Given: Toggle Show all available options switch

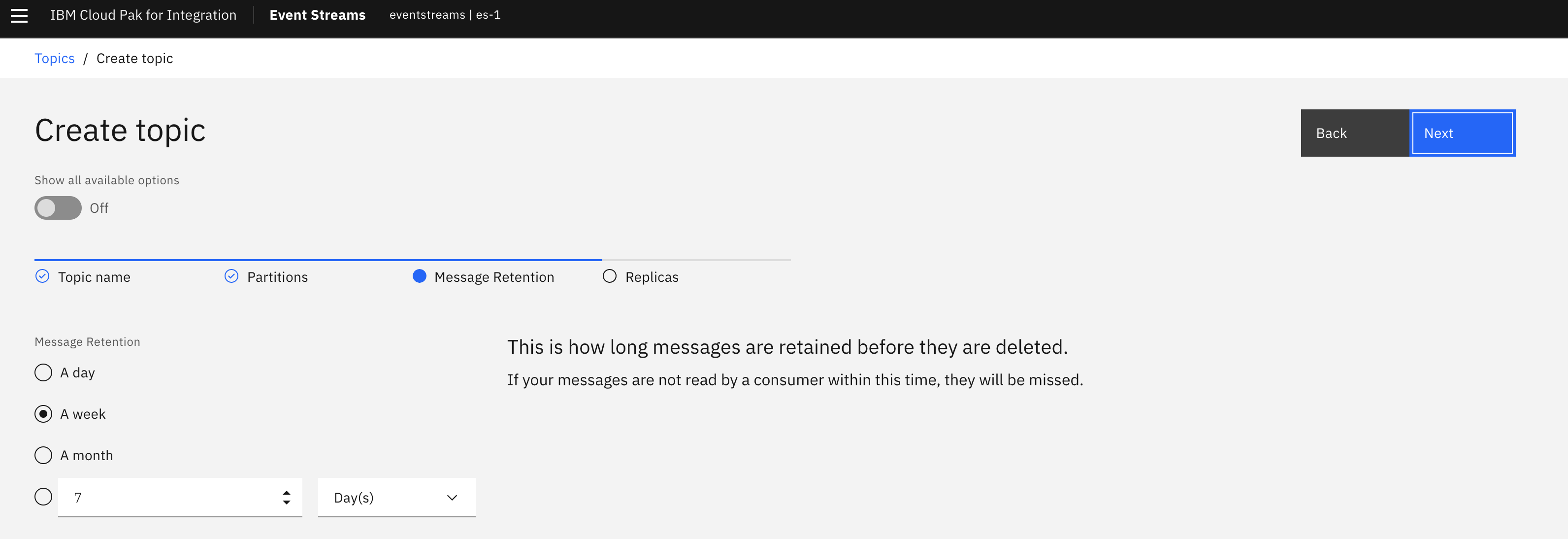Looking at the screenshot, I should (58, 208).
